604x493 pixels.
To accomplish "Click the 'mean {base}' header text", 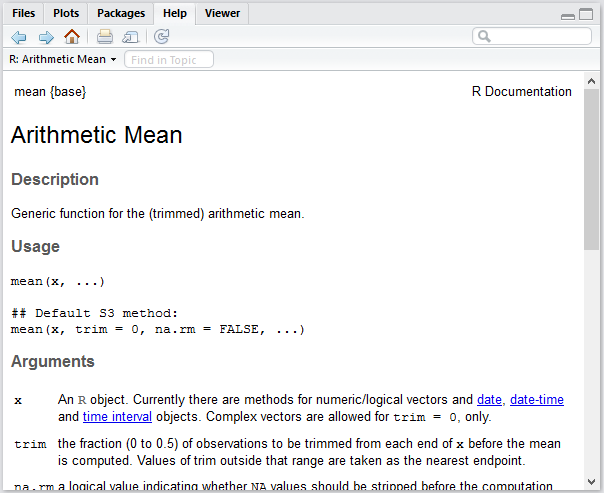I will click(x=50, y=92).
